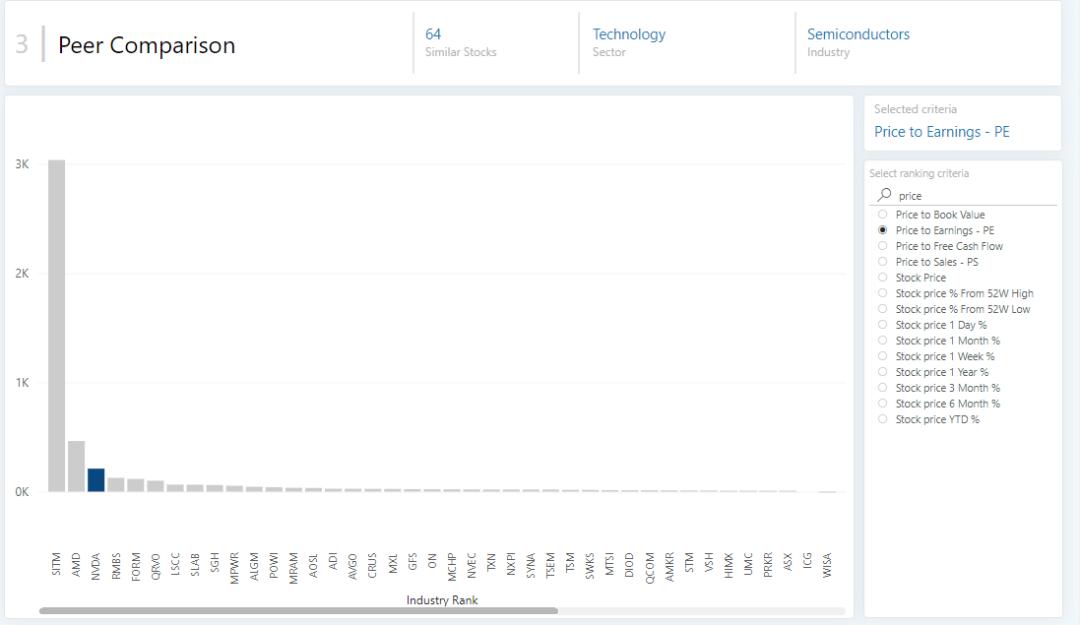The height and width of the screenshot is (625, 1080).
Task: Open the Semiconductors industry link
Action: click(858, 34)
